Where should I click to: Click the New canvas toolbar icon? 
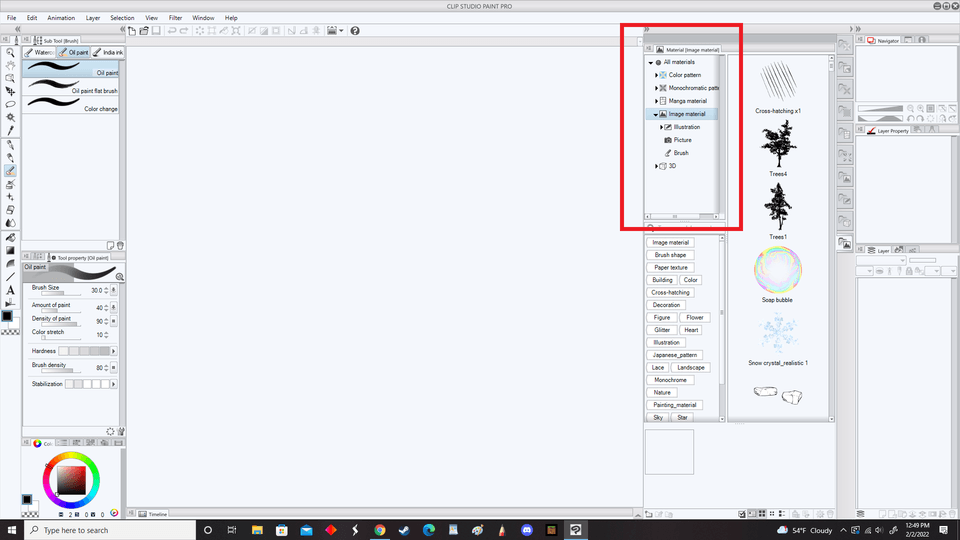[132, 31]
